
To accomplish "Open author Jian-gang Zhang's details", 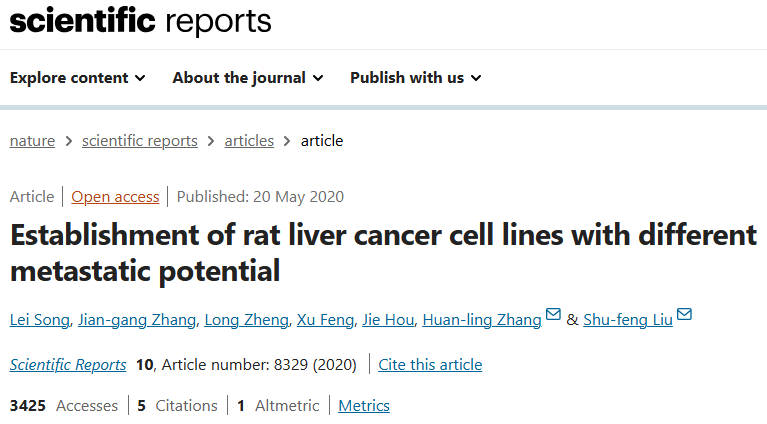I will pyautogui.click(x=137, y=320).
